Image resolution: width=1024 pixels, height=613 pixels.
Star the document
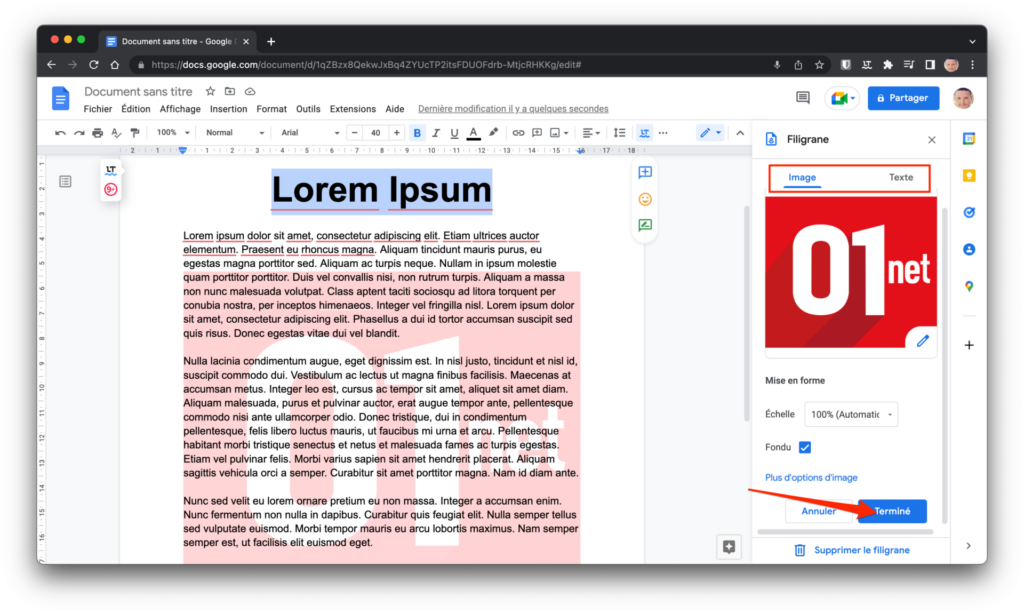[210, 91]
